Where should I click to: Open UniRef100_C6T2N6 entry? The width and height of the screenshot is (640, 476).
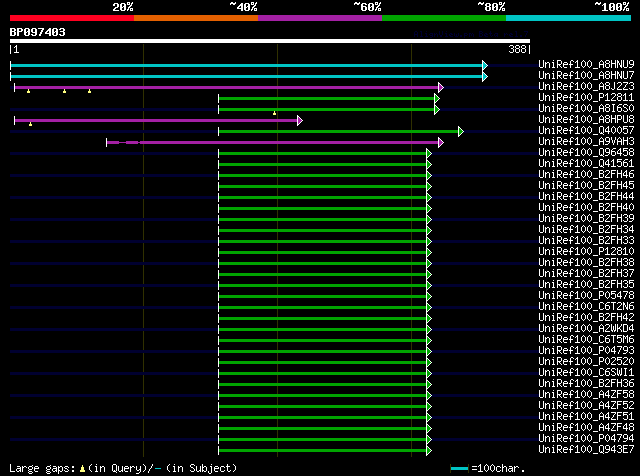[586, 307]
